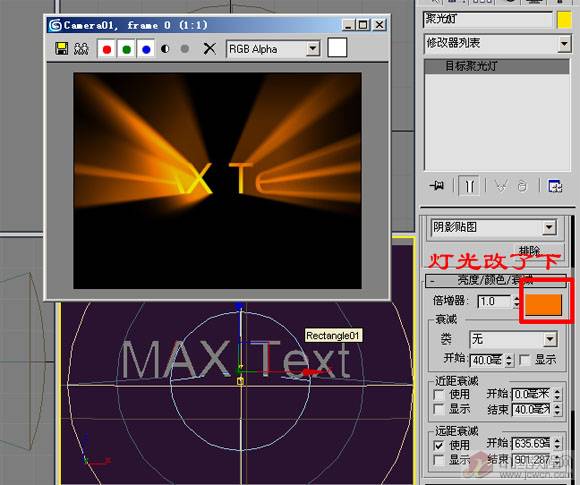
Task: Toggle the green channel in render window
Action: coord(127,49)
